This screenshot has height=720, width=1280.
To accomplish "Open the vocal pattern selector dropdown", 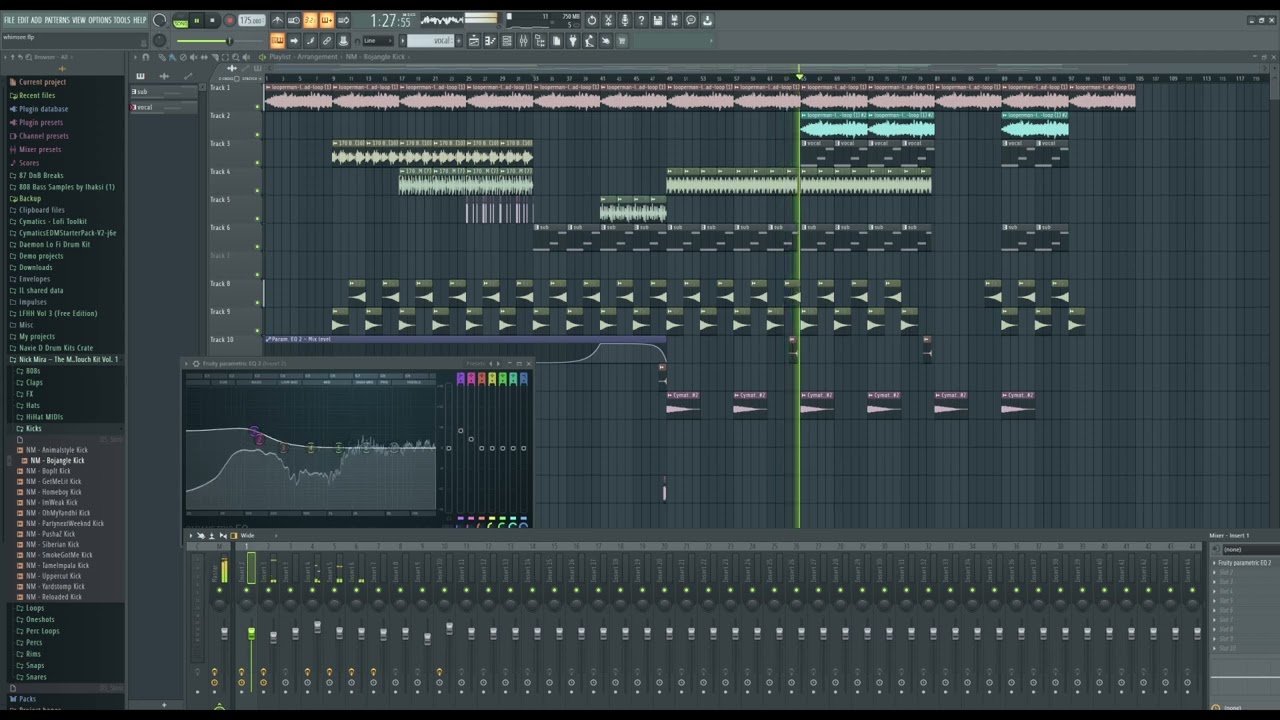I will [x=429, y=41].
